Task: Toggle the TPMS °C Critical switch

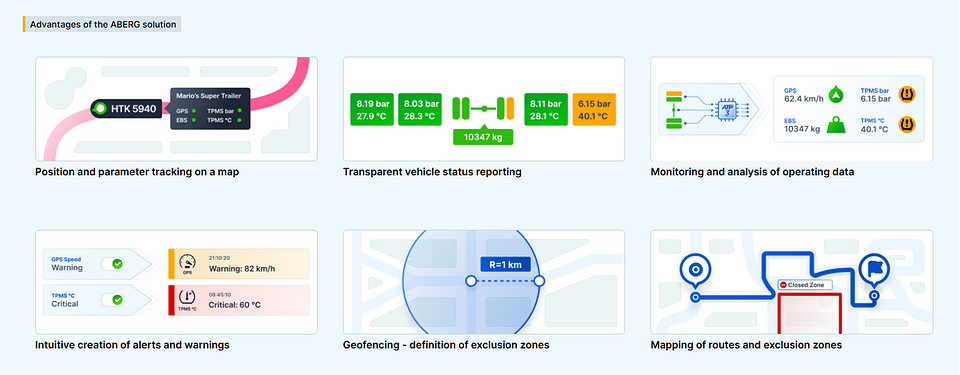Action: point(112,300)
